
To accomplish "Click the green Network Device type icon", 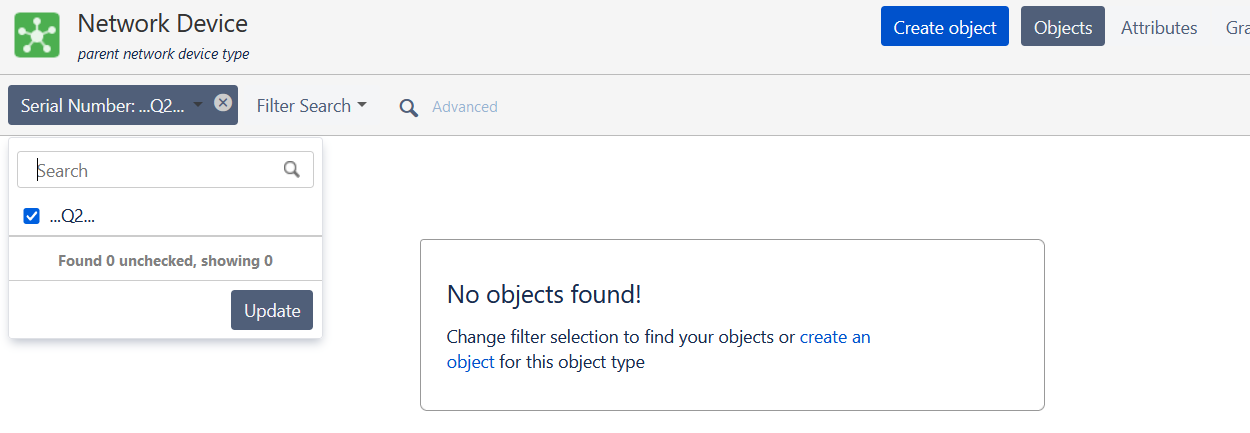I will coord(38,35).
